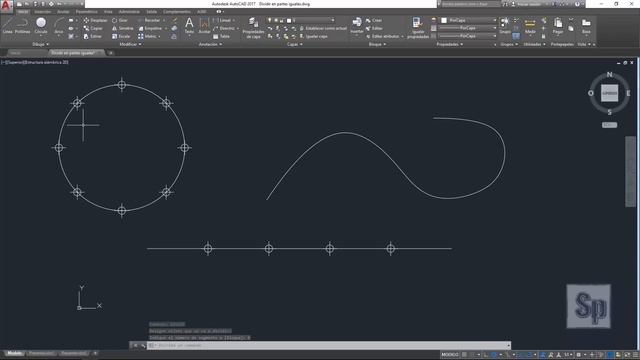This screenshot has height=360, width=640.
Task: Click Establecer como actual layer button
Action: (323, 28)
